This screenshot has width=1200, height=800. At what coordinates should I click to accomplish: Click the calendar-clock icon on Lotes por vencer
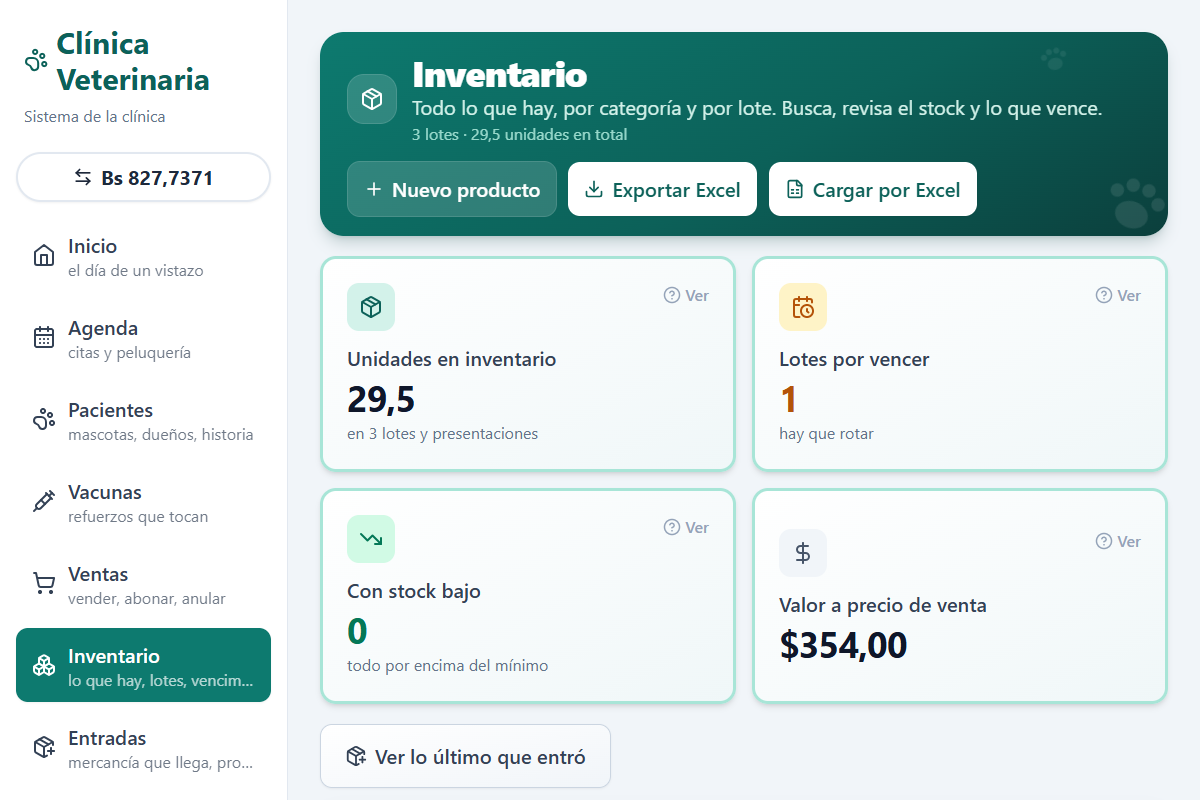[x=803, y=307]
